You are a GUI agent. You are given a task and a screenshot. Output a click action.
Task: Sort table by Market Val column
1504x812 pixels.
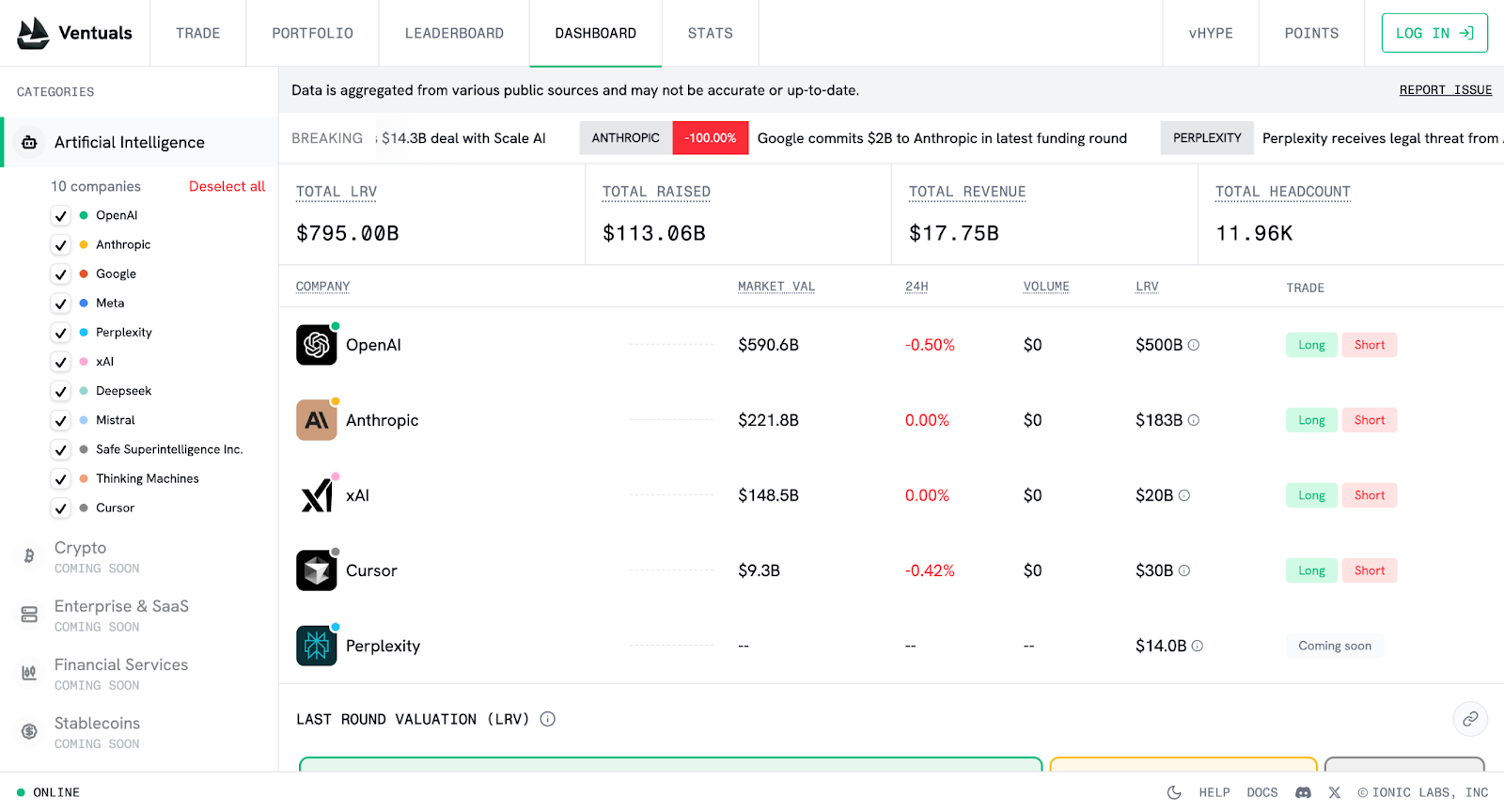coord(775,287)
